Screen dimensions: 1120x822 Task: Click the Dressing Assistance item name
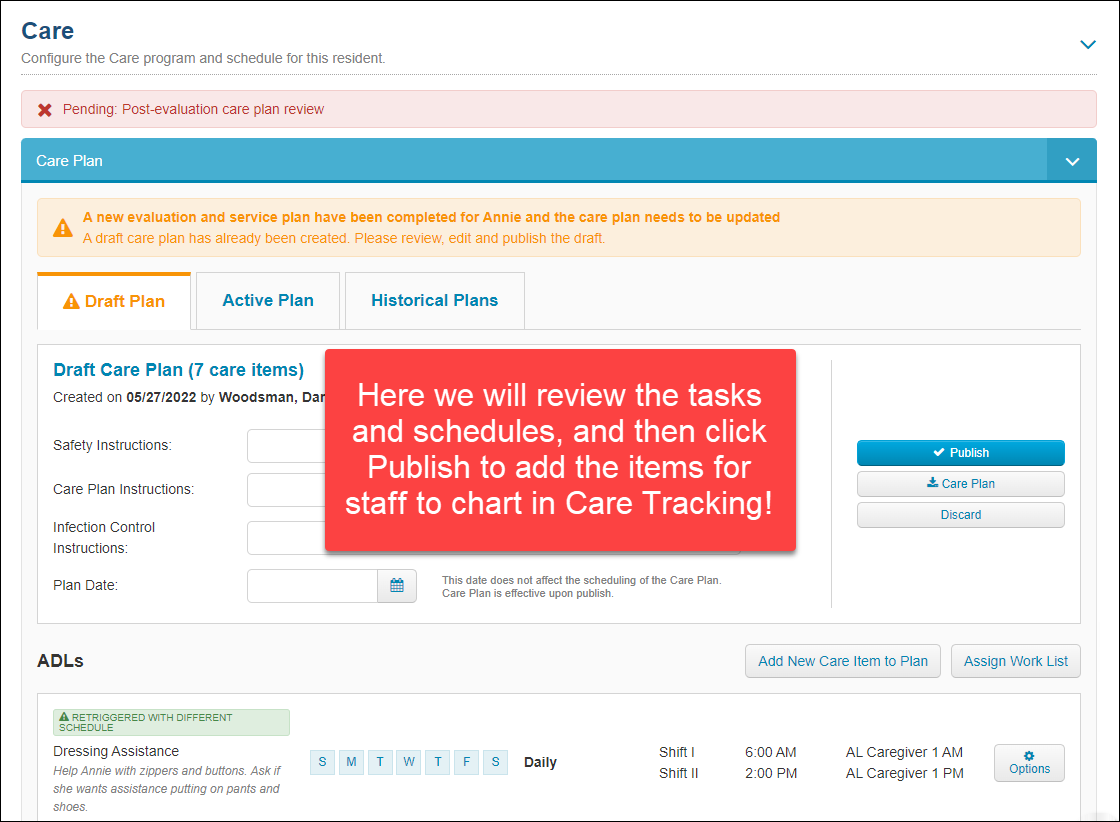[x=116, y=751]
